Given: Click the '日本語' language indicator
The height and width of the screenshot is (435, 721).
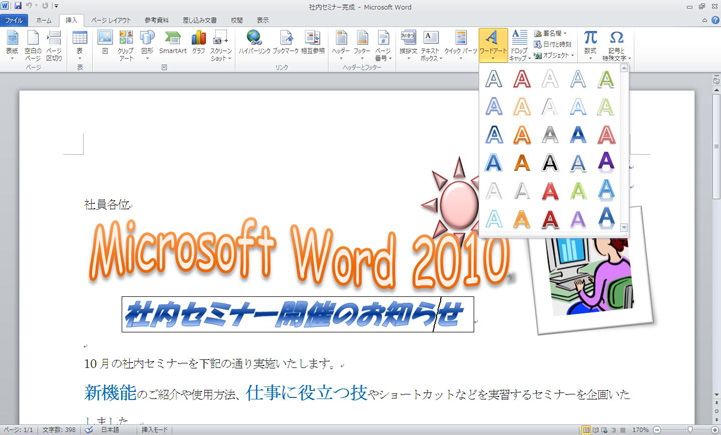Looking at the screenshot, I should (110, 430).
